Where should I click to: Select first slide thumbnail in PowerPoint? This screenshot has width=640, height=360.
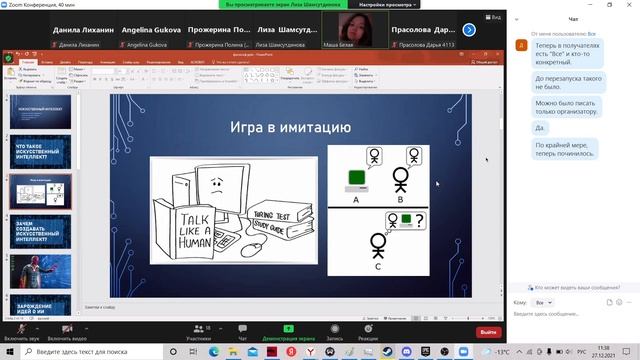pos(40,112)
